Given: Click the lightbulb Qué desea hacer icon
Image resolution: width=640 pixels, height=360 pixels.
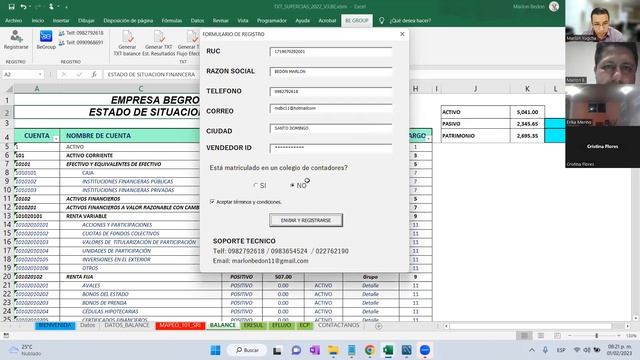Looking at the screenshot, I should (x=381, y=20).
